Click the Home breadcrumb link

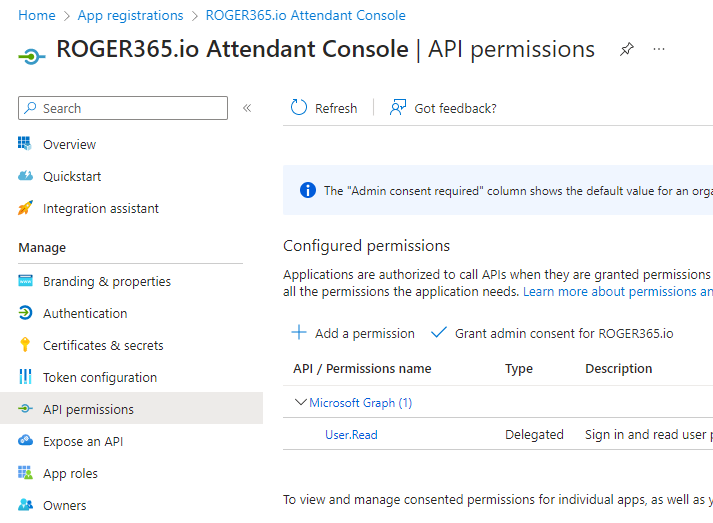pyautogui.click(x=37, y=15)
